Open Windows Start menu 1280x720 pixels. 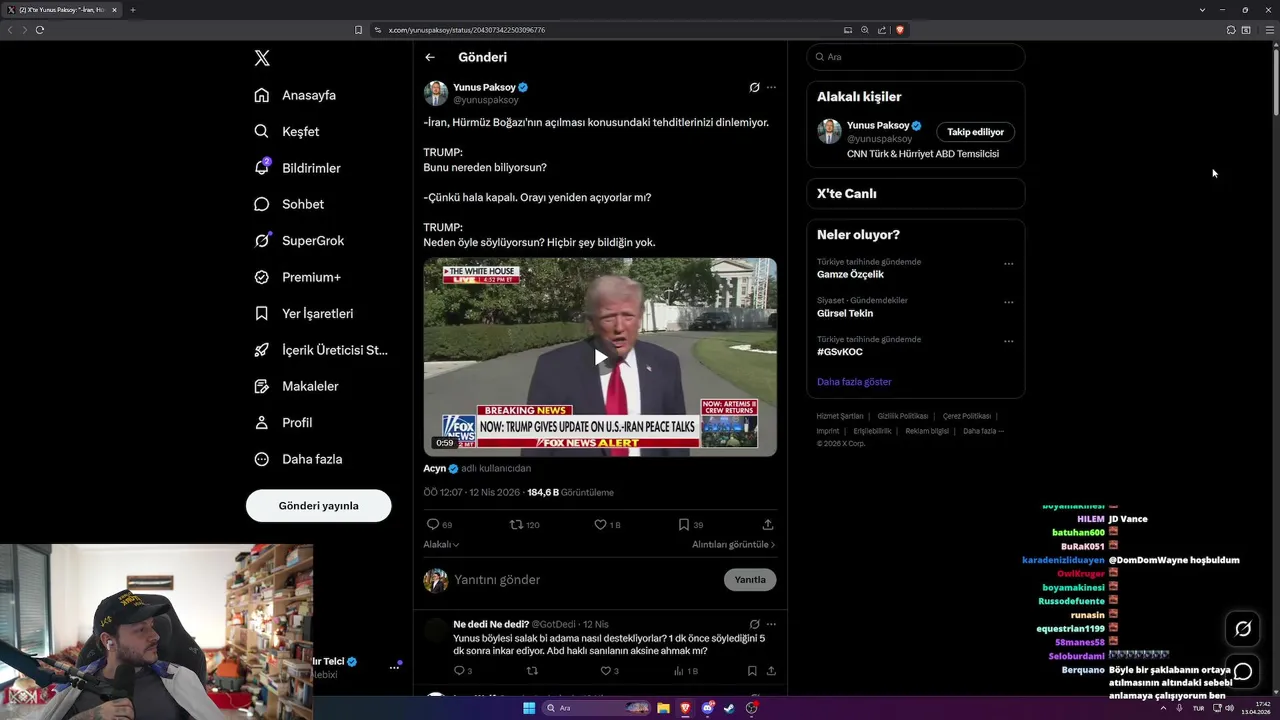tap(529, 708)
